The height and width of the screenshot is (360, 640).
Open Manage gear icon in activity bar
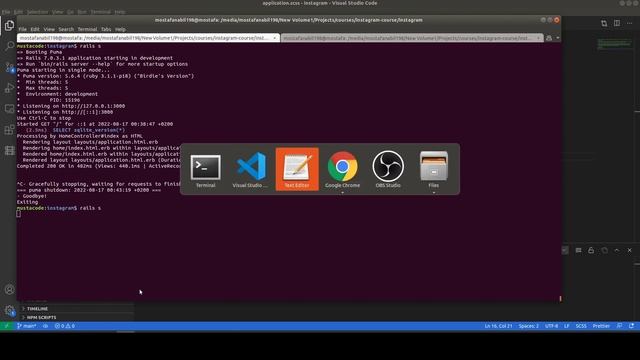coord(9,311)
